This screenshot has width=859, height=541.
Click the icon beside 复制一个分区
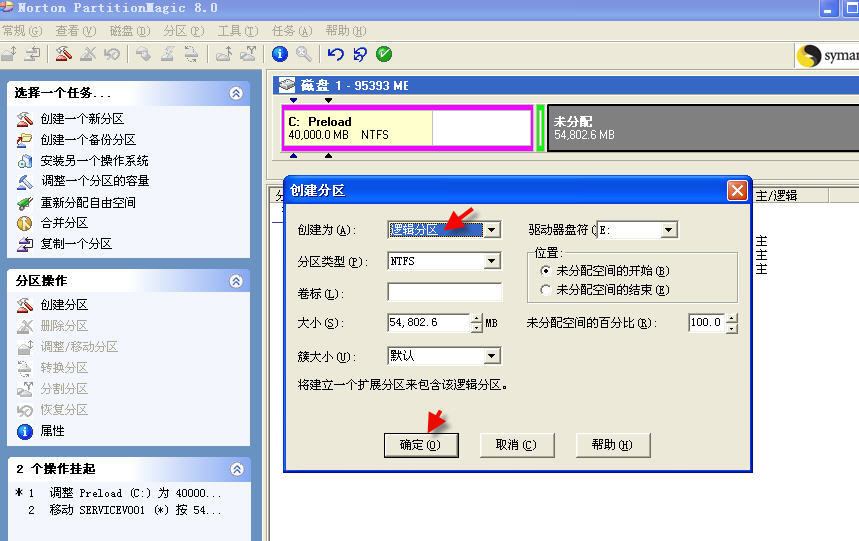[x=25, y=244]
